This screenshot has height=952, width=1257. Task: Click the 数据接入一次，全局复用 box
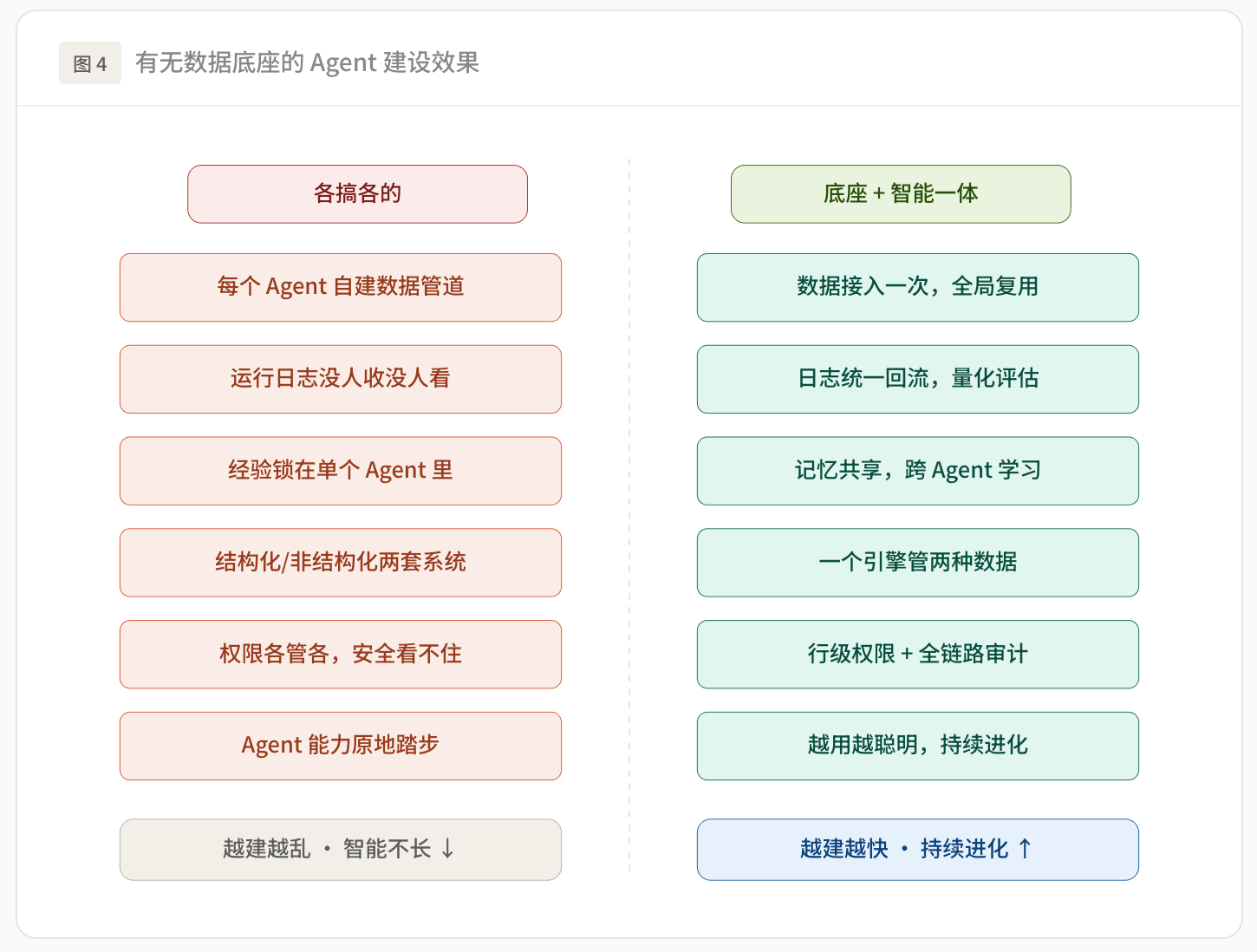tap(918, 288)
